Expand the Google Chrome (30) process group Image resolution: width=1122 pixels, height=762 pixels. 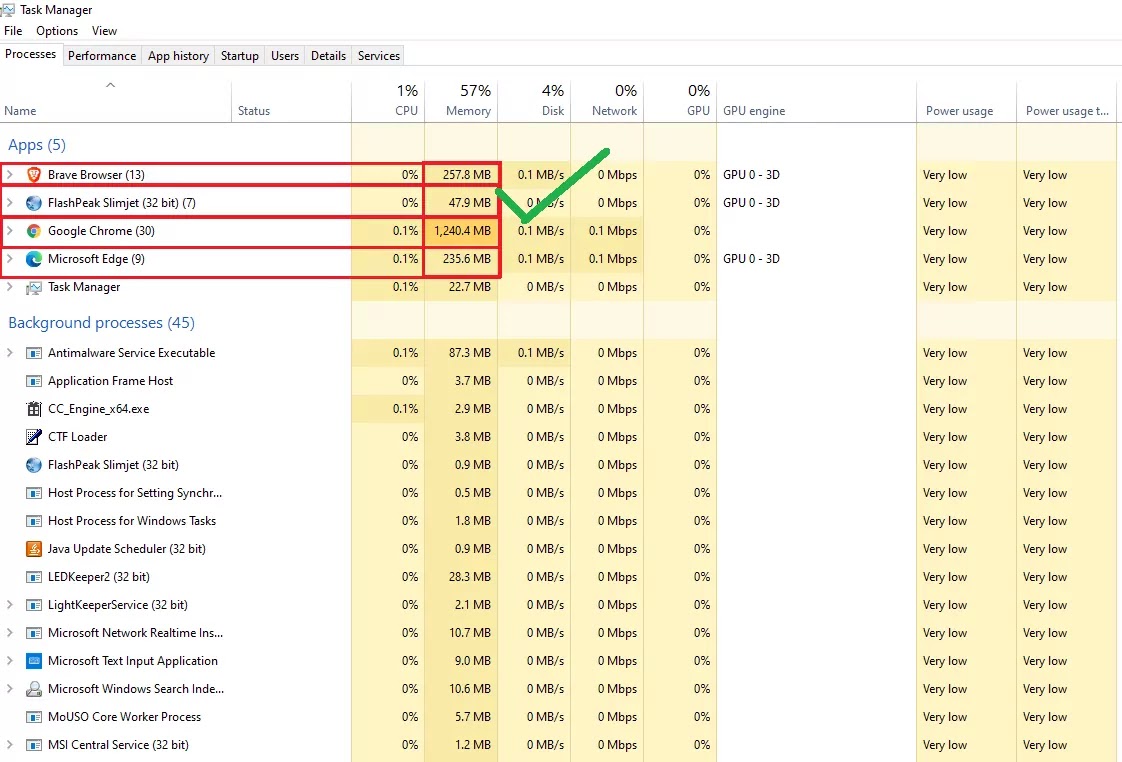point(9,230)
